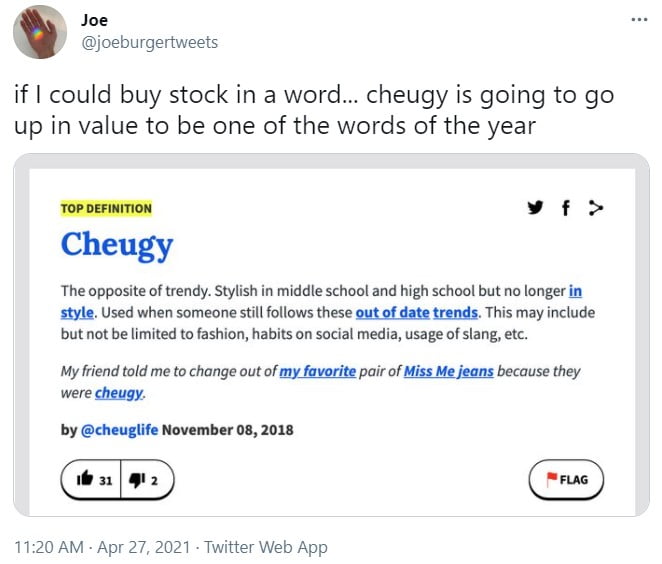Click the "cheugy" link in example sentence
The height and width of the screenshot is (564, 662).
[x=119, y=392]
